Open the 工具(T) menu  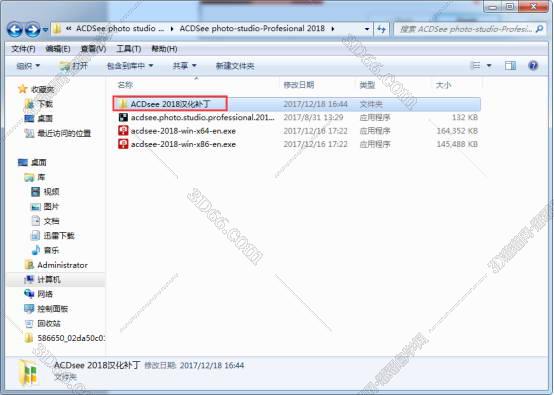[x=129, y=49]
